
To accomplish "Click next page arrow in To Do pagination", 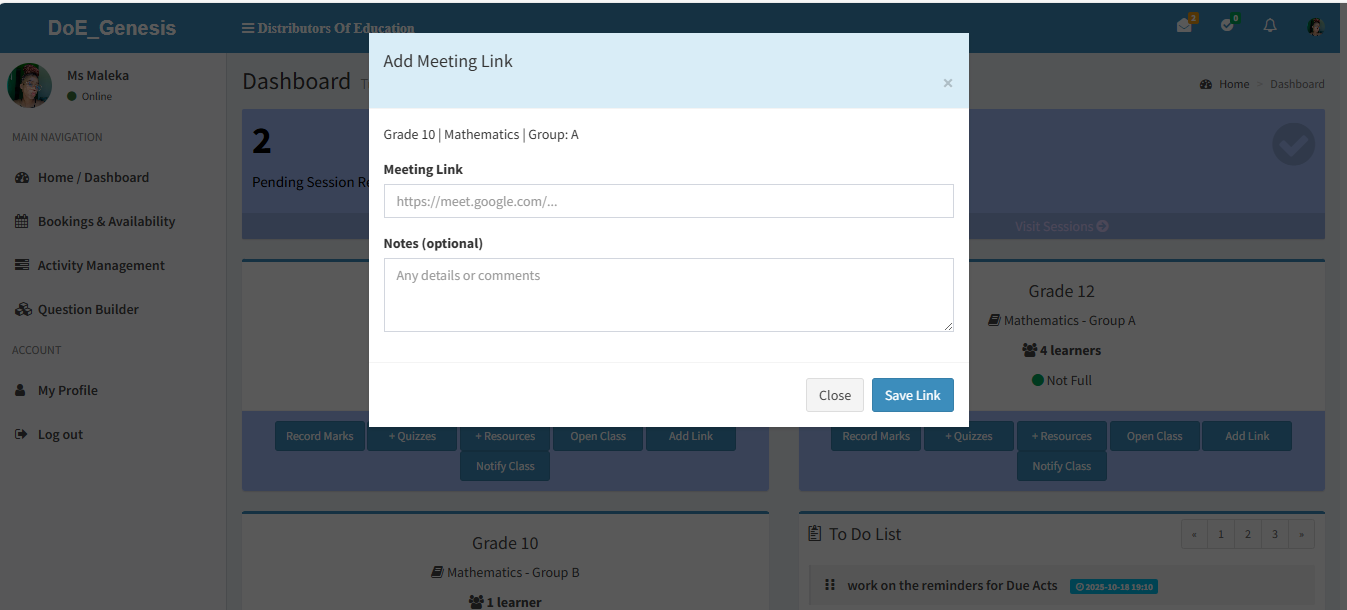I will 1301,534.
